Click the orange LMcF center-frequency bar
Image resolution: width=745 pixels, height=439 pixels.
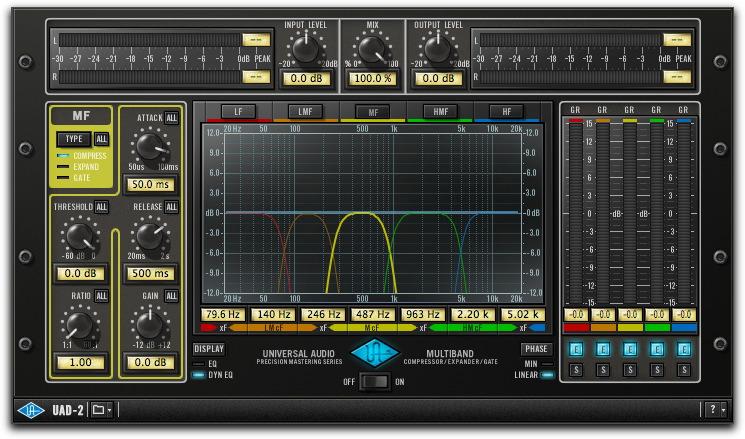pos(274,328)
